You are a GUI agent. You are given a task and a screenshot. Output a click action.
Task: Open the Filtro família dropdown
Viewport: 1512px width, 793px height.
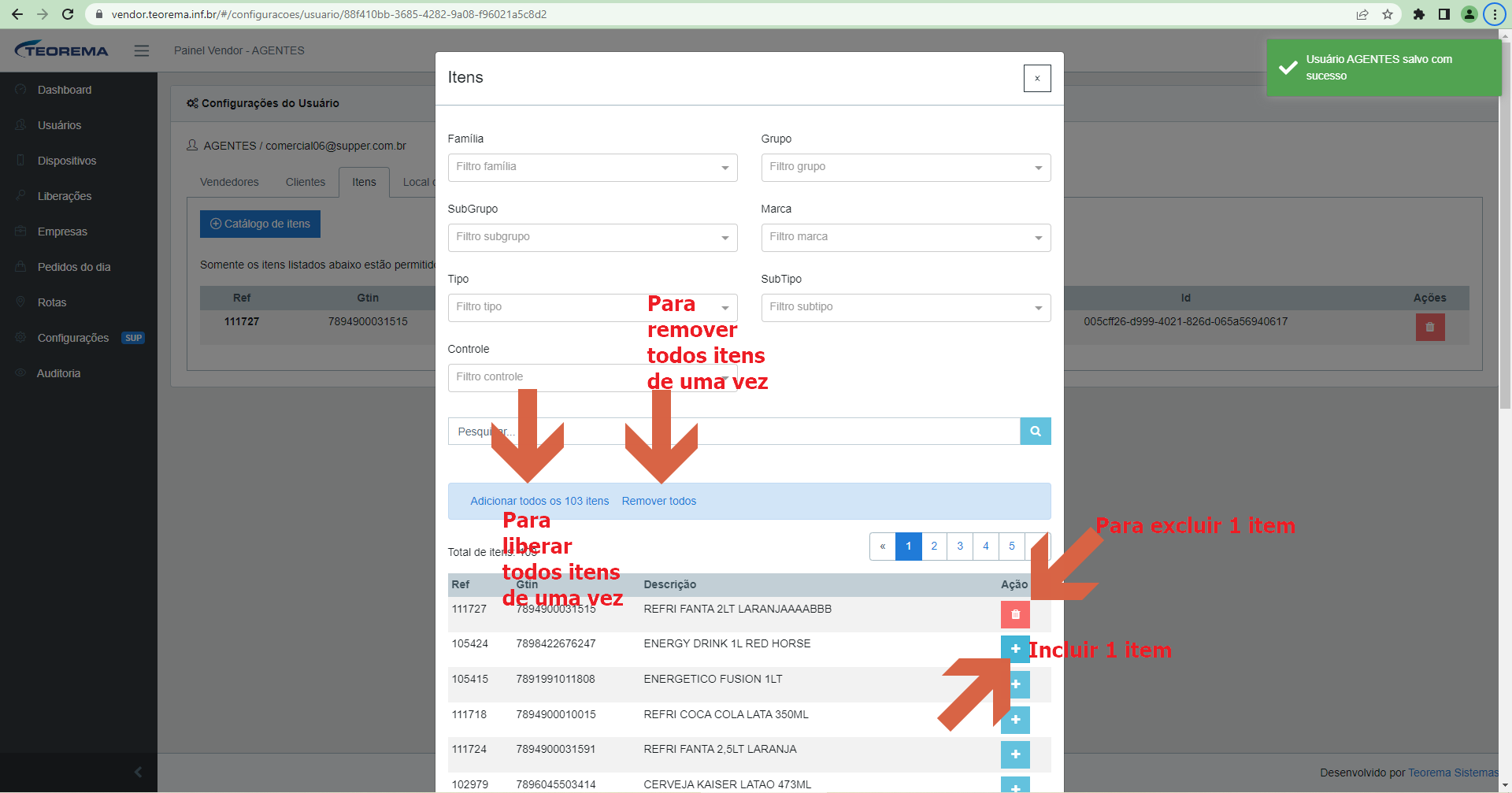coord(592,167)
